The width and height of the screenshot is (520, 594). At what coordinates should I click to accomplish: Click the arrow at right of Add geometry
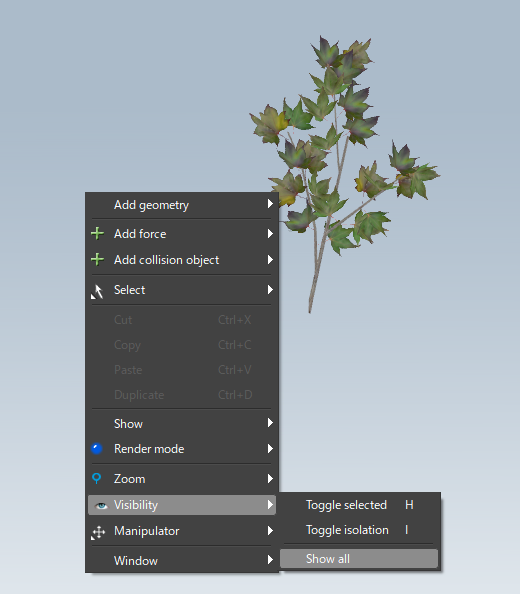coord(270,204)
